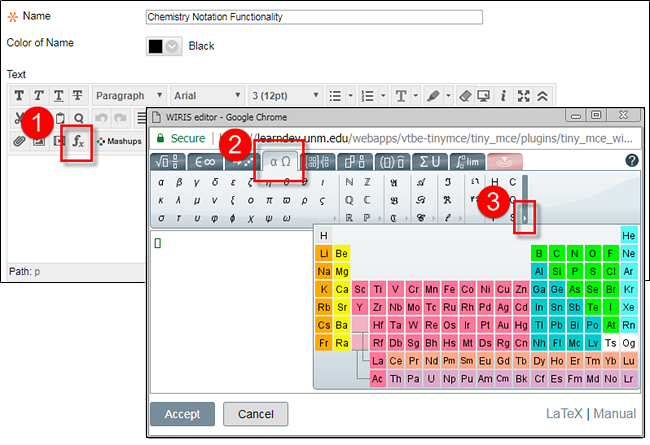Switch to Greek letters symbols tab
650x445 pixels.
tap(281, 161)
